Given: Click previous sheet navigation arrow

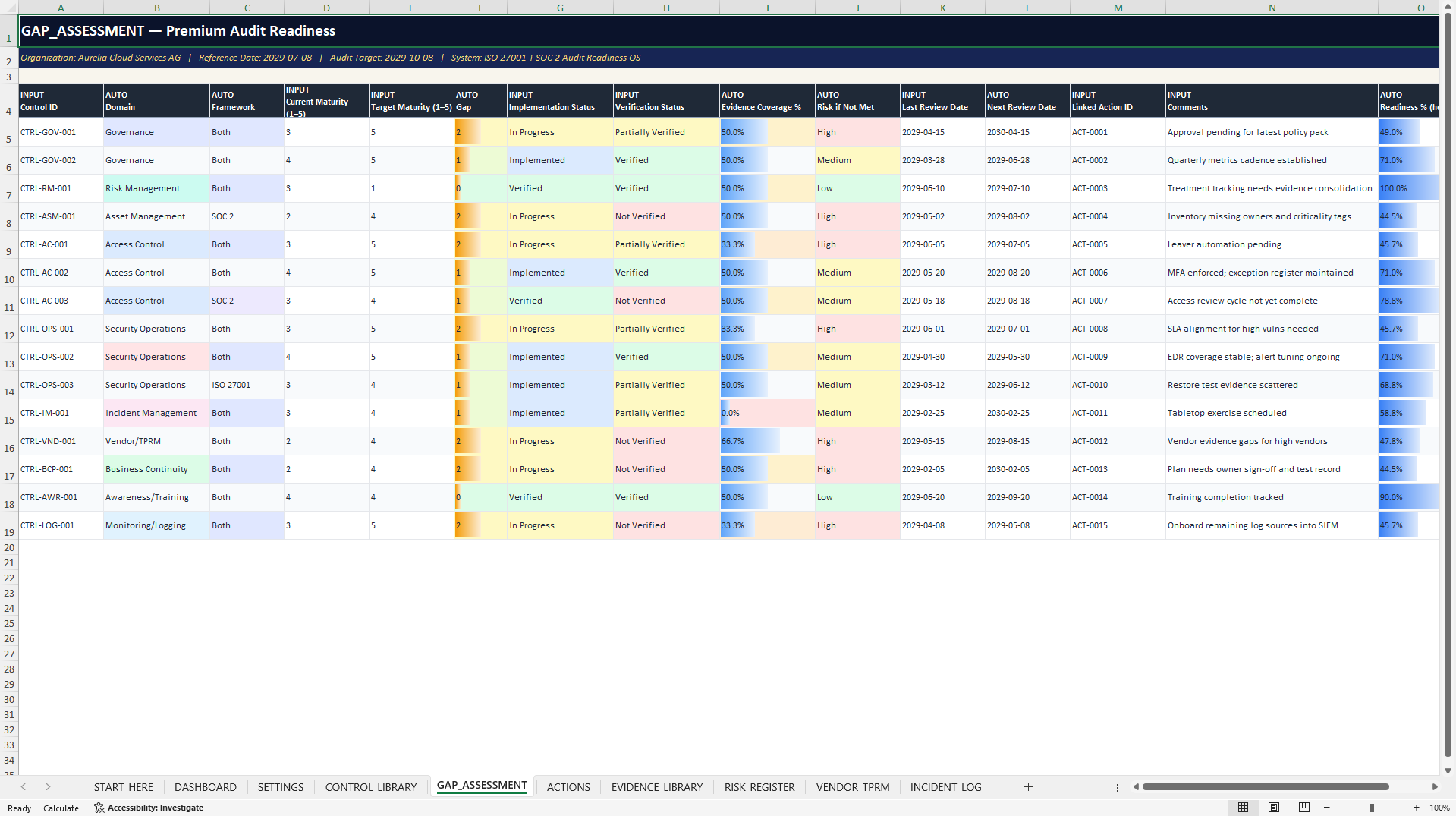Looking at the screenshot, I should click(24, 787).
